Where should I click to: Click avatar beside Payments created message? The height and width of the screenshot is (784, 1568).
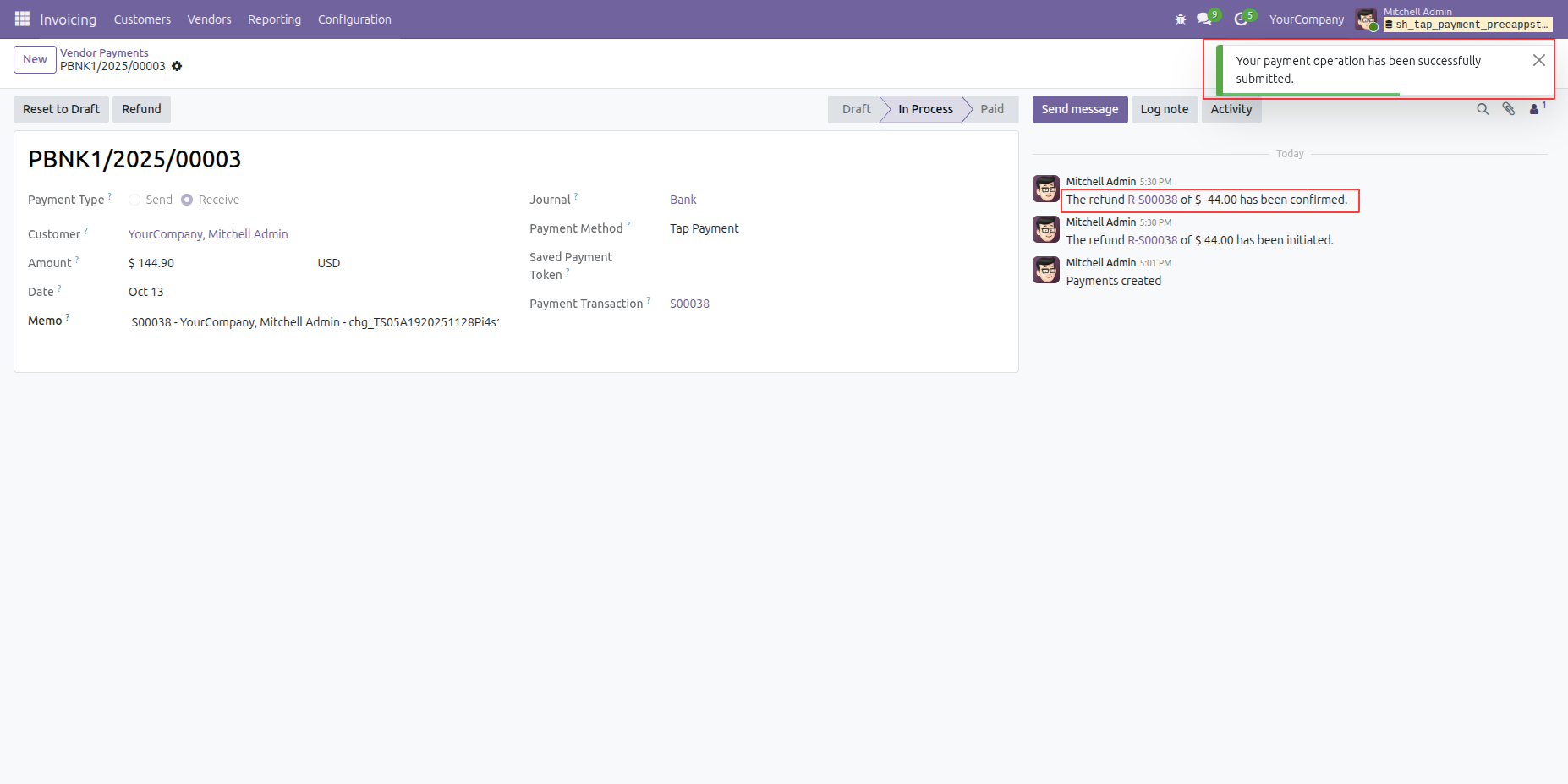(x=1046, y=270)
